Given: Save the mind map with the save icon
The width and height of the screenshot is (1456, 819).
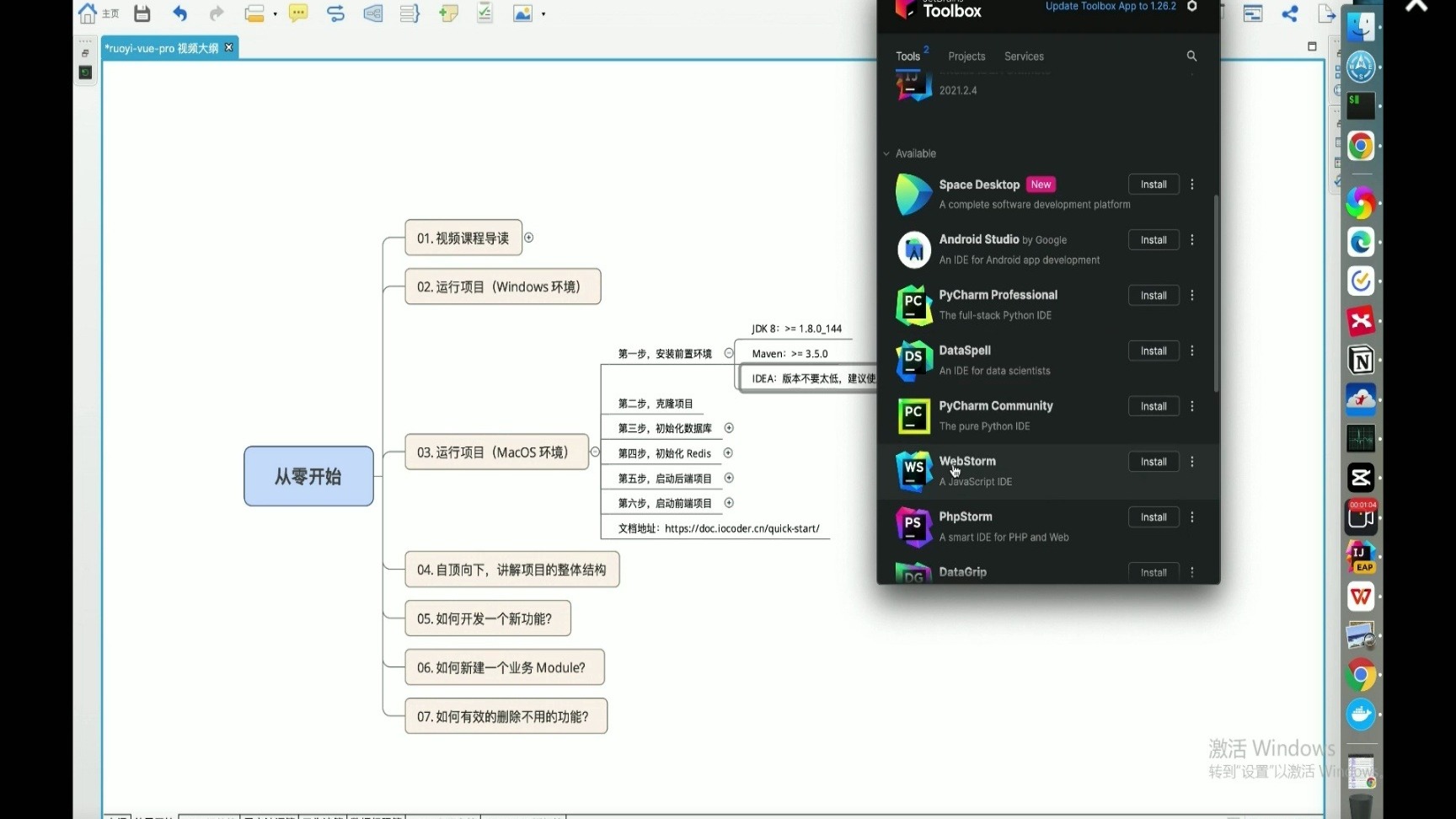Looking at the screenshot, I should coord(141,13).
